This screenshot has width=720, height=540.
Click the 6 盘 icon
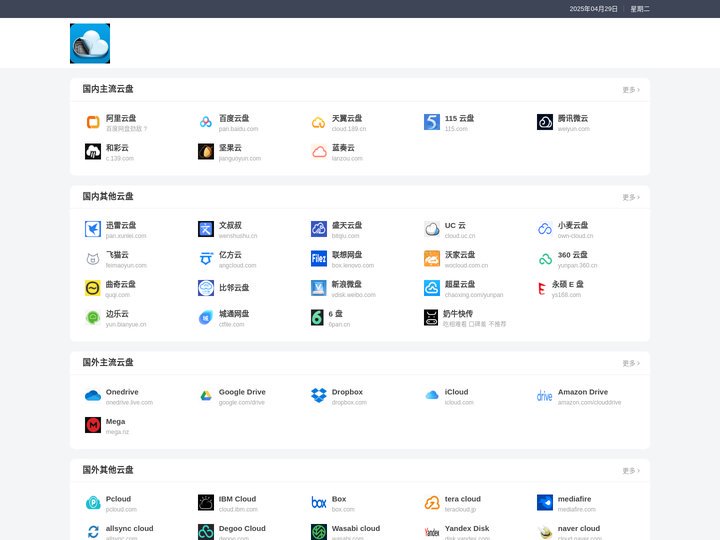point(317,317)
